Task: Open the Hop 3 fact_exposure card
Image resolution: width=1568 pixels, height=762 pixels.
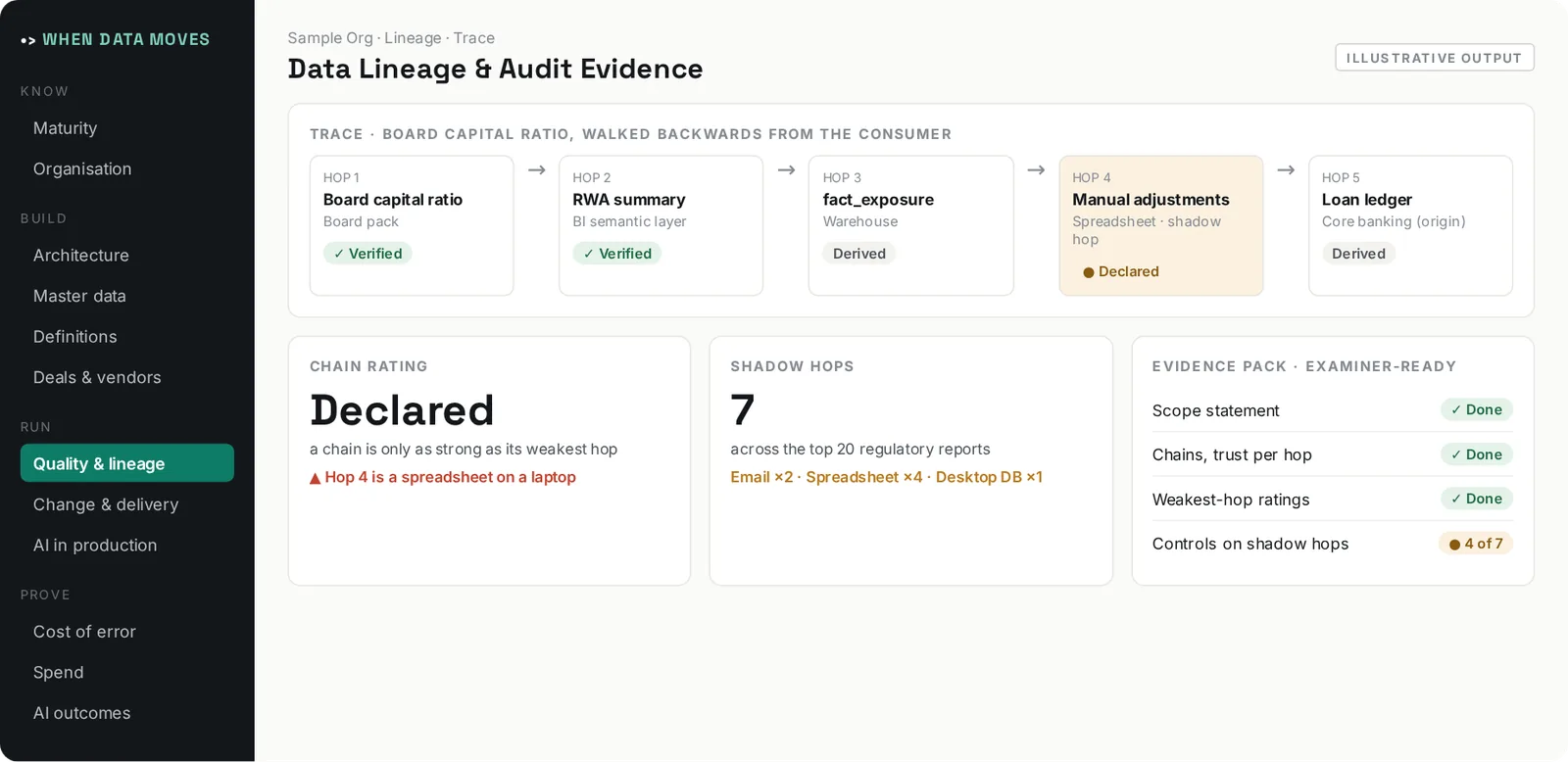Action: [x=911, y=225]
